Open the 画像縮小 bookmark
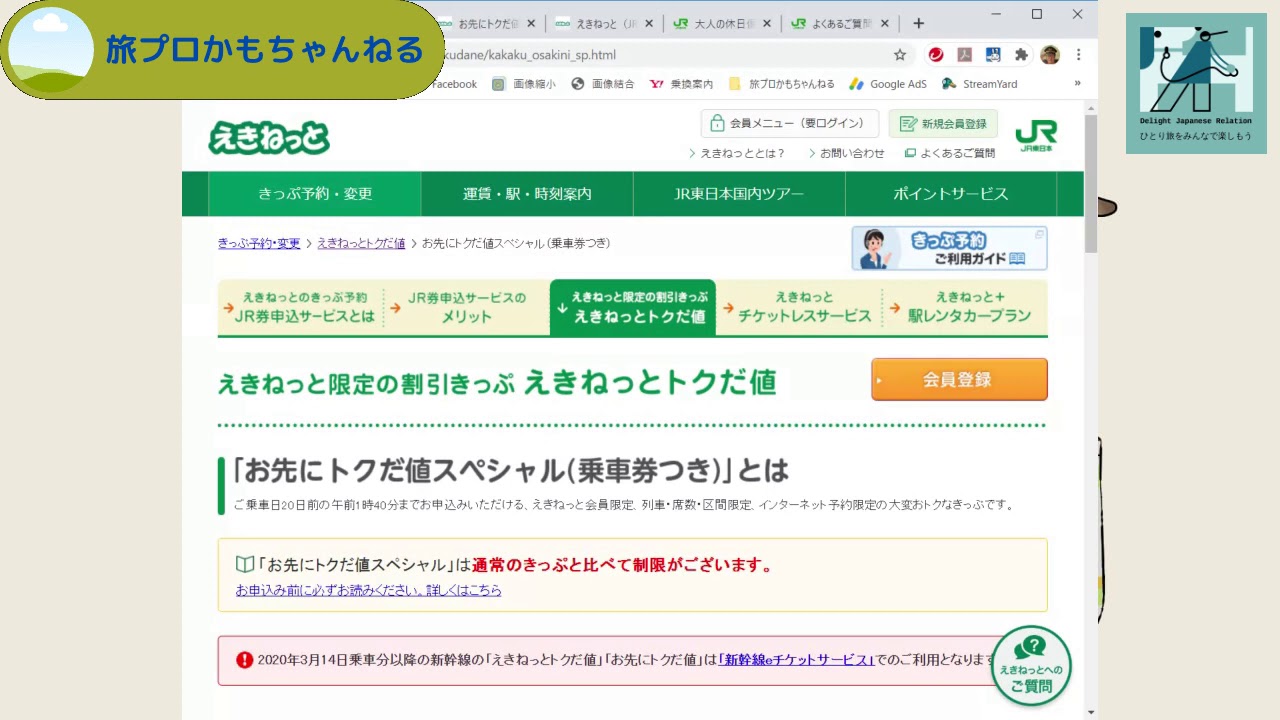 [524, 84]
